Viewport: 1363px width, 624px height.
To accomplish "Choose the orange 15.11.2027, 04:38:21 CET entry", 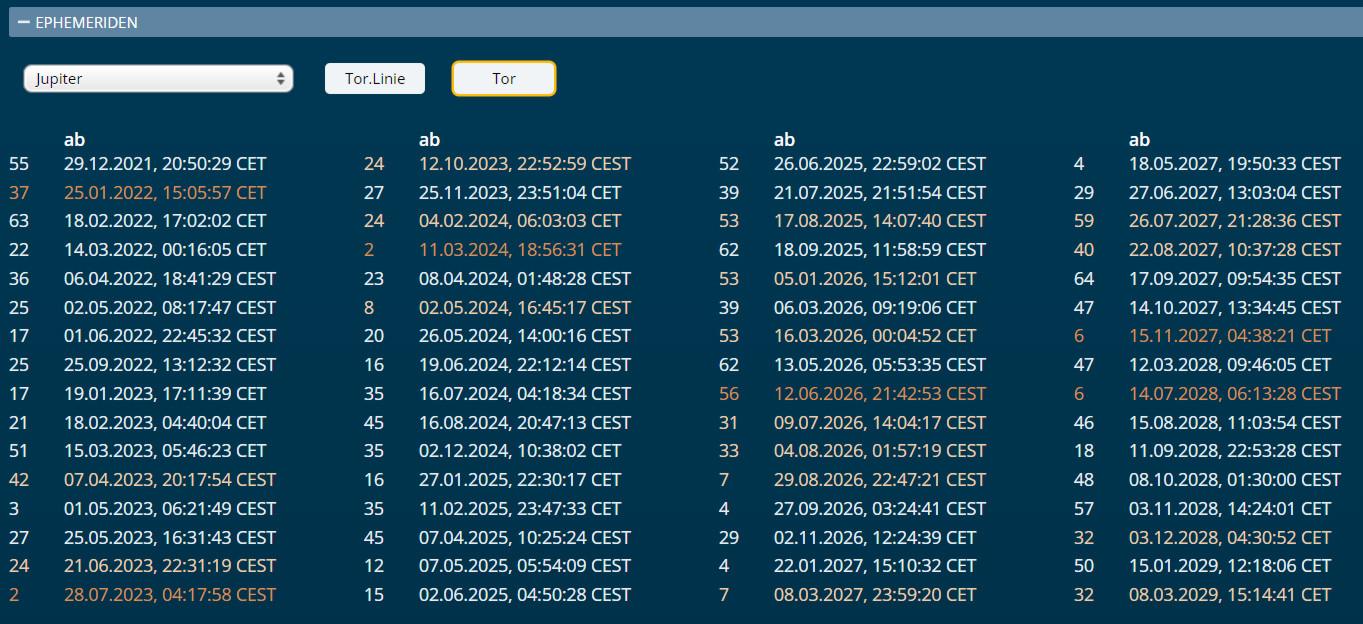I will (1230, 337).
